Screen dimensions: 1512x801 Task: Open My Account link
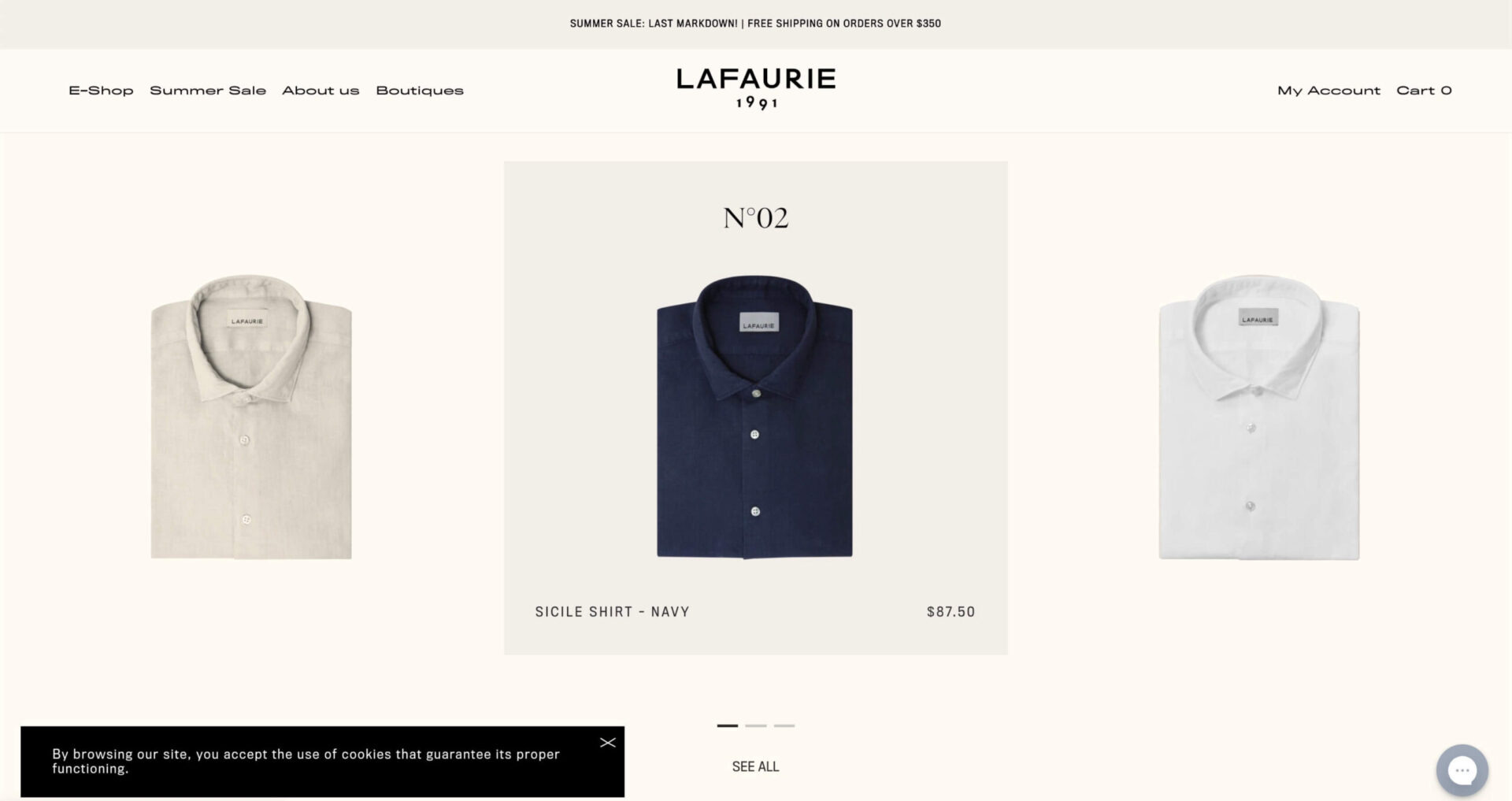pyautogui.click(x=1329, y=91)
